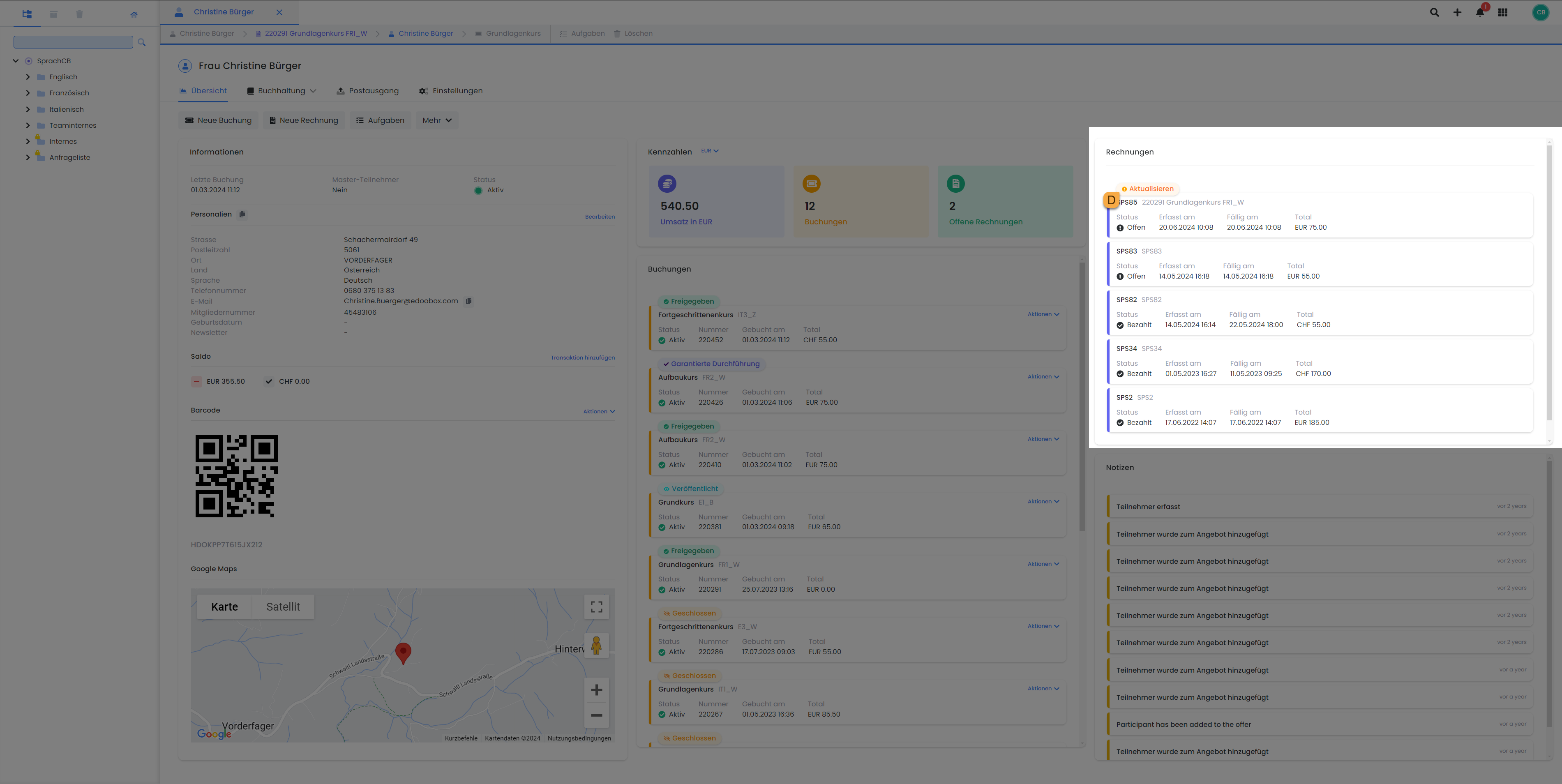Screen dimensions: 1562x784
Task: Open the notifications bell icon
Action: coord(1479,13)
